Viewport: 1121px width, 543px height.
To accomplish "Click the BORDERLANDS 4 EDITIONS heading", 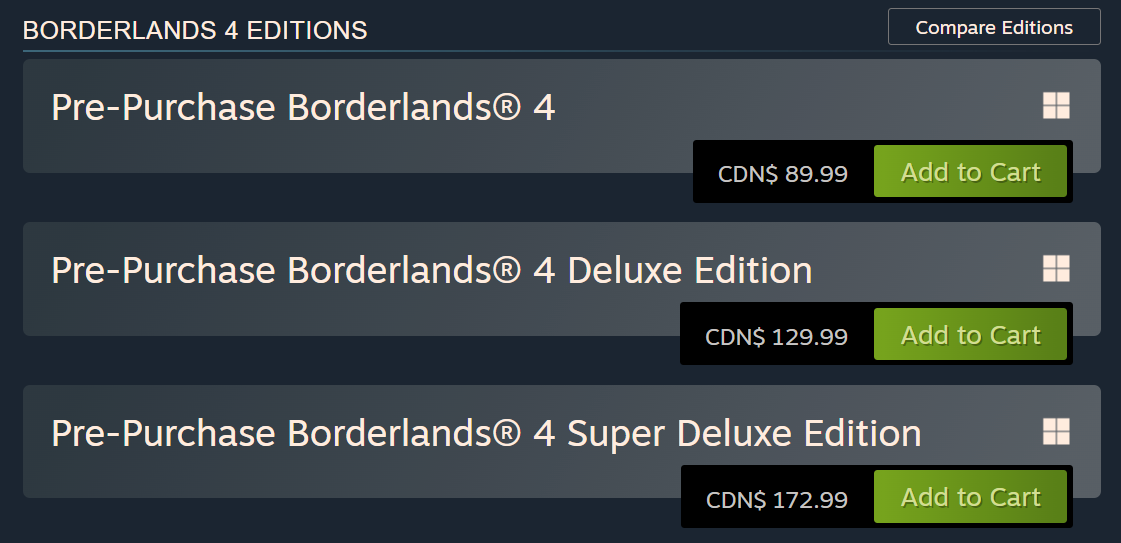I will [195, 31].
